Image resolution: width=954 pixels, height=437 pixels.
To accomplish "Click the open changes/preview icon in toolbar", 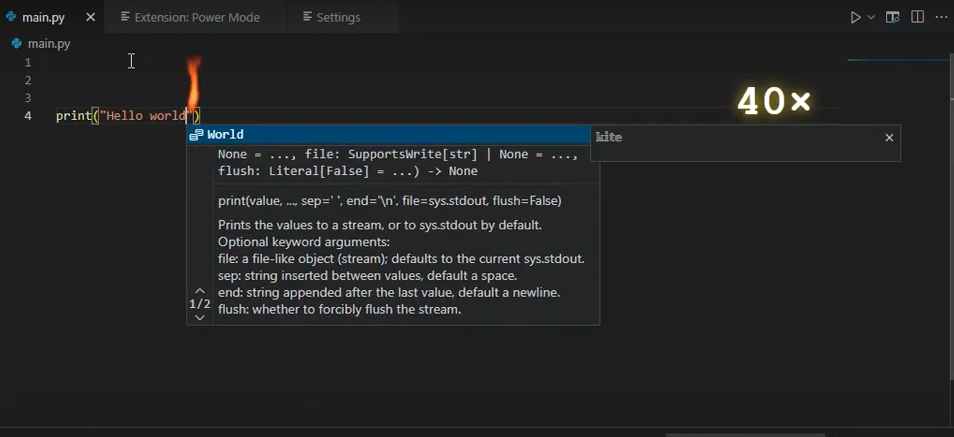I will (893, 17).
